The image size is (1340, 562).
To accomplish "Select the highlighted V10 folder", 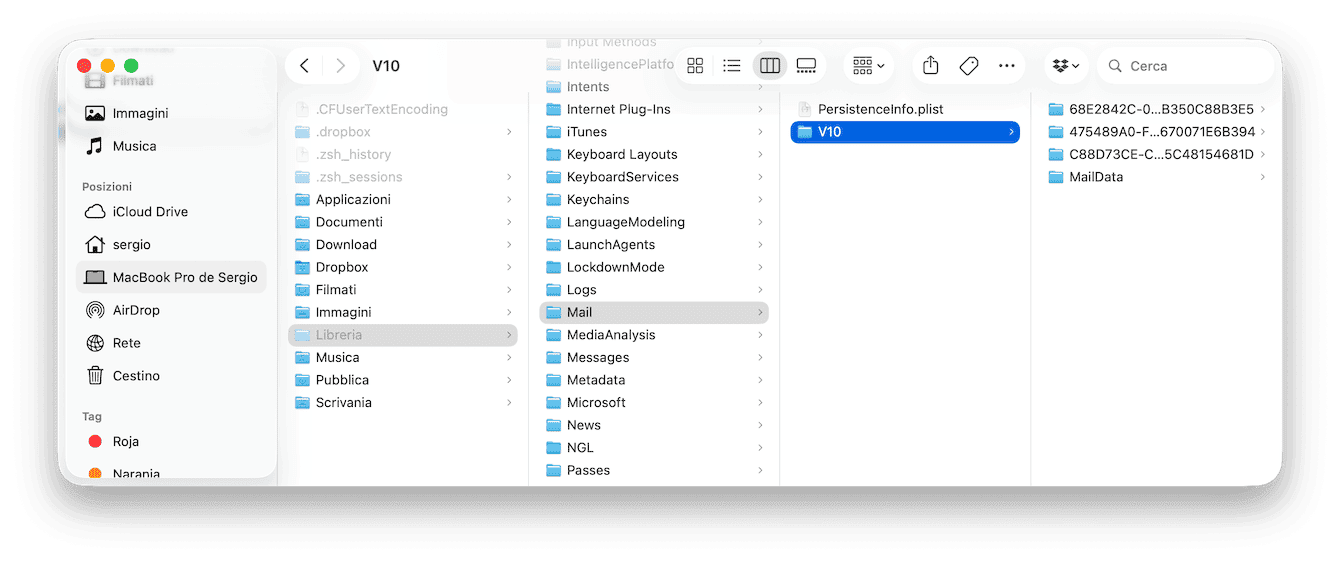I will (x=905, y=132).
